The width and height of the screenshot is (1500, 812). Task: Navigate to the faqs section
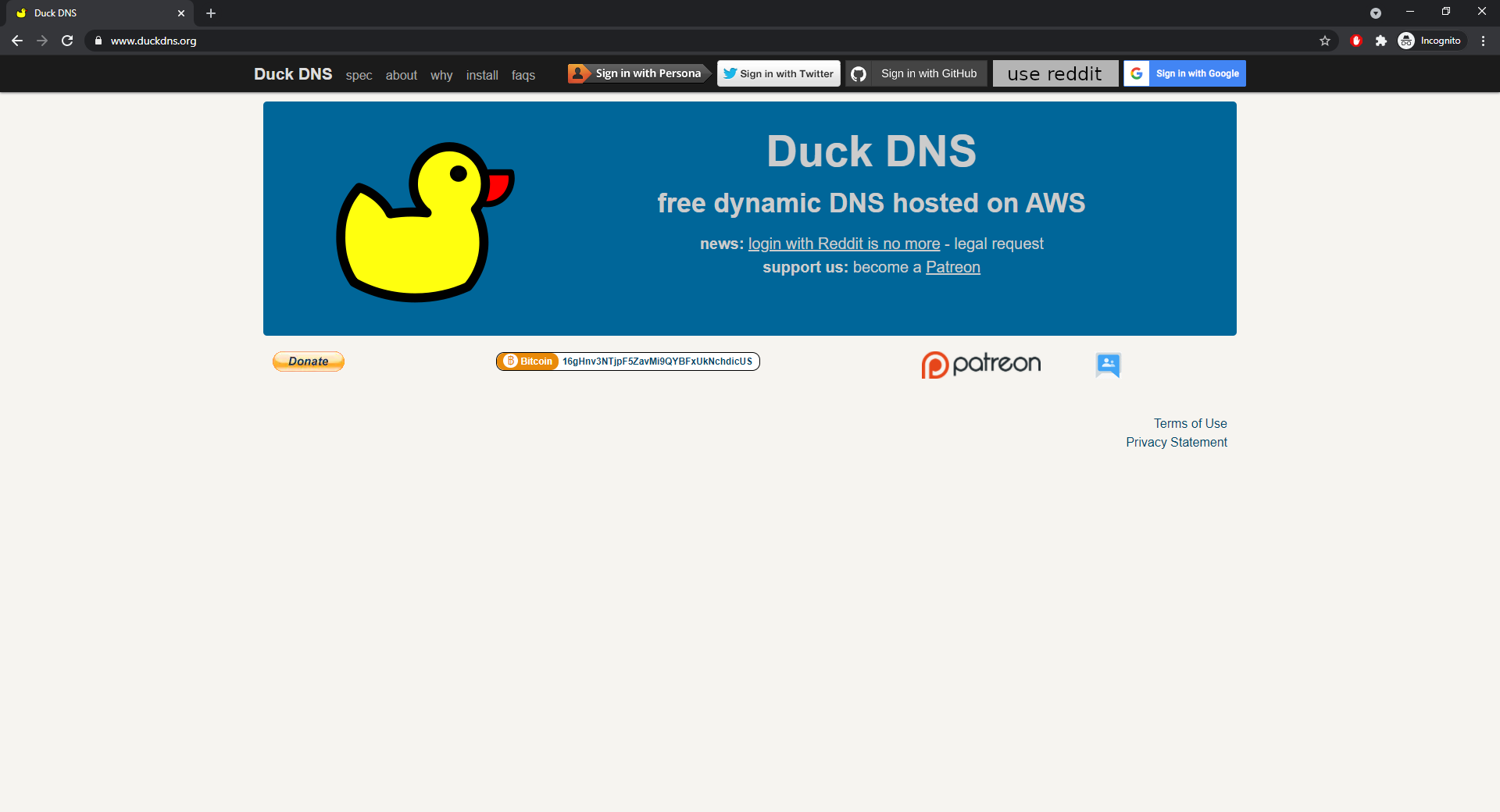point(523,75)
